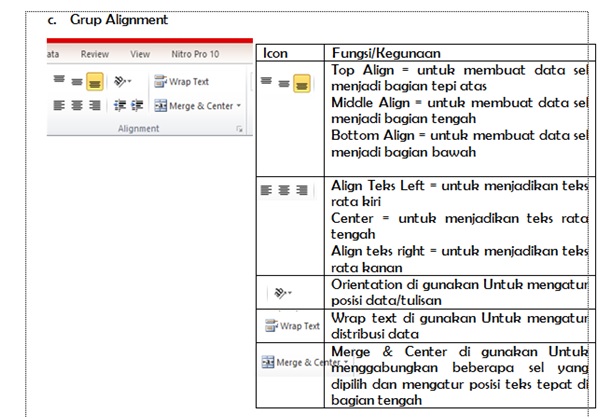This screenshot has height=419, width=611.
Task: Click the Align Text Right icon in the ribbon
Action: tap(95, 105)
